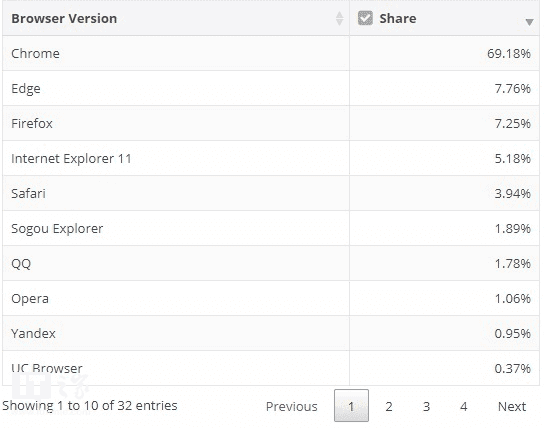
Task: Open page 4 of entries
Action: coord(464,406)
